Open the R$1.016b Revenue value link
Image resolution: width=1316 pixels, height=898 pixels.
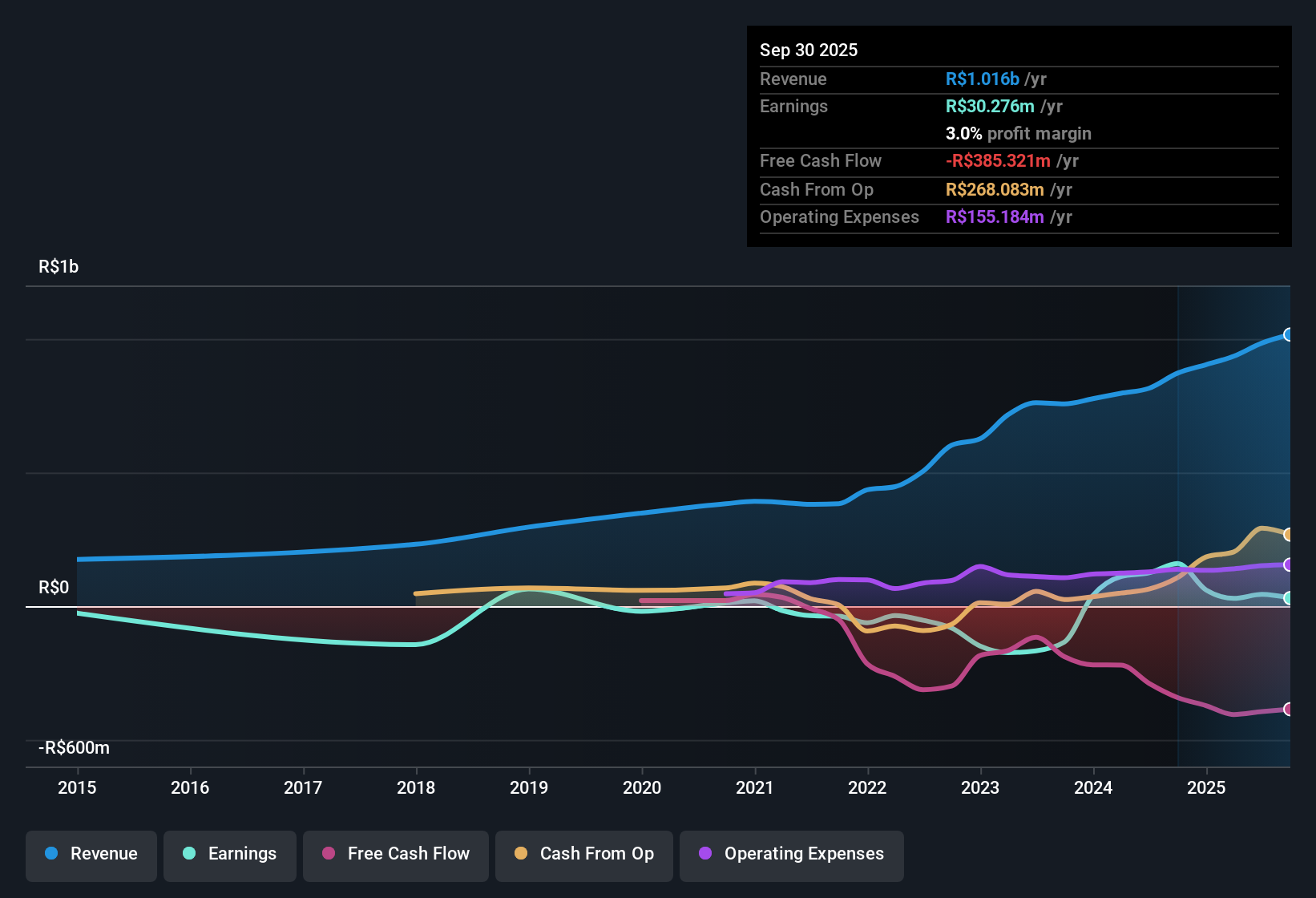point(983,79)
